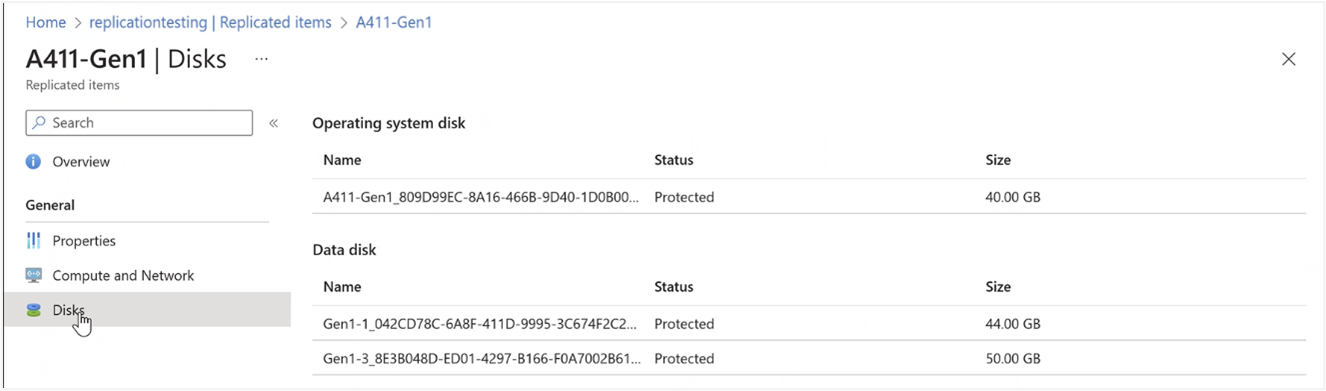Go to Home breadcrumb

click(46, 22)
